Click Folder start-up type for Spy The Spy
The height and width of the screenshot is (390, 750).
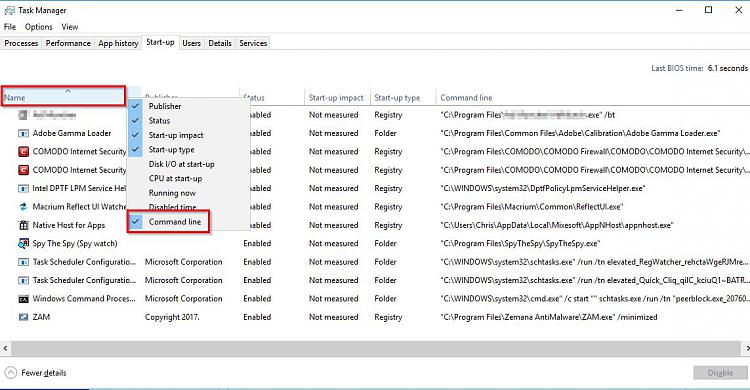[x=385, y=244]
